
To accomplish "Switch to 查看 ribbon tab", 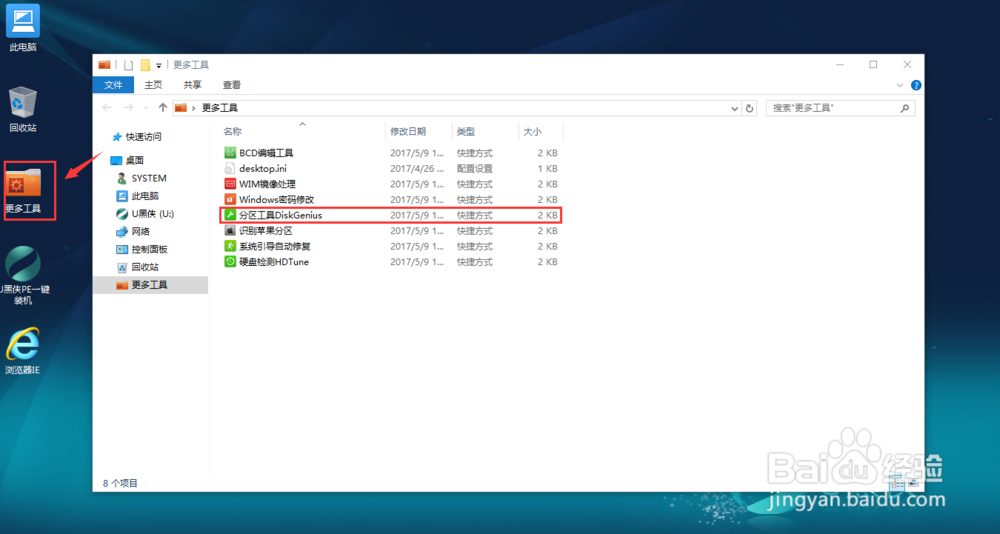I will point(232,85).
